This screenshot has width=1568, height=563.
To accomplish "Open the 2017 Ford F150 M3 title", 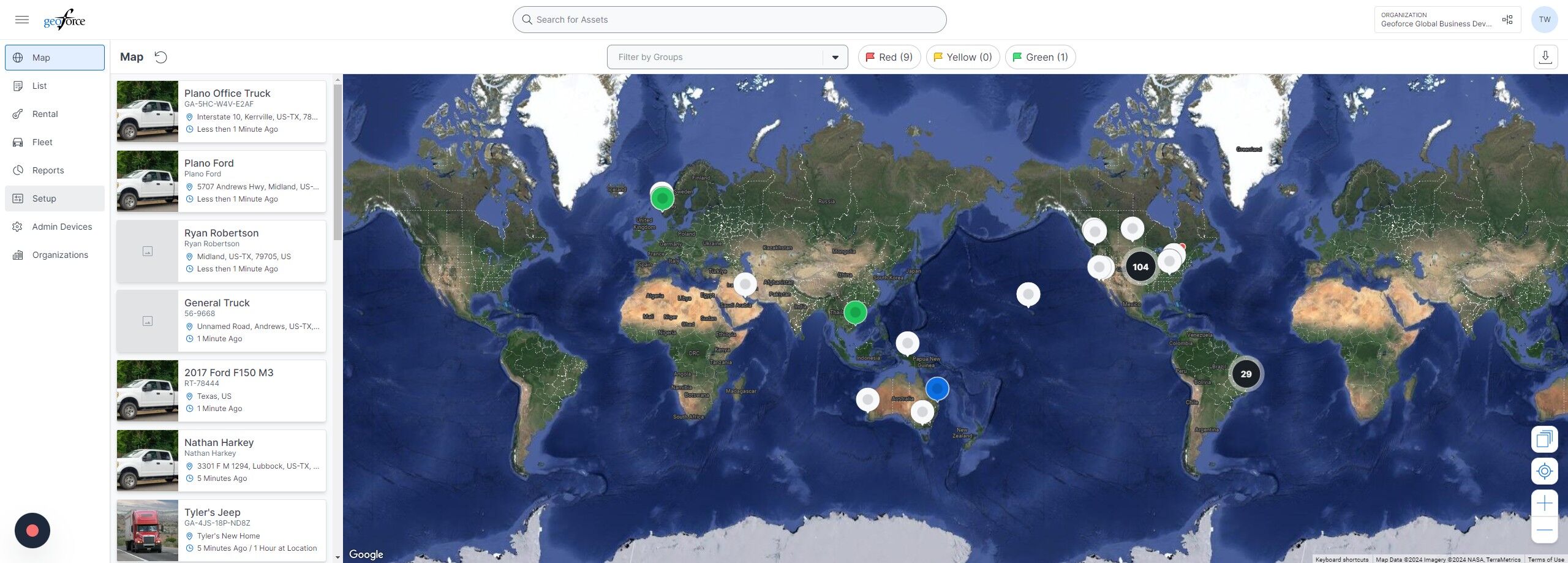I will tap(228, 372).
